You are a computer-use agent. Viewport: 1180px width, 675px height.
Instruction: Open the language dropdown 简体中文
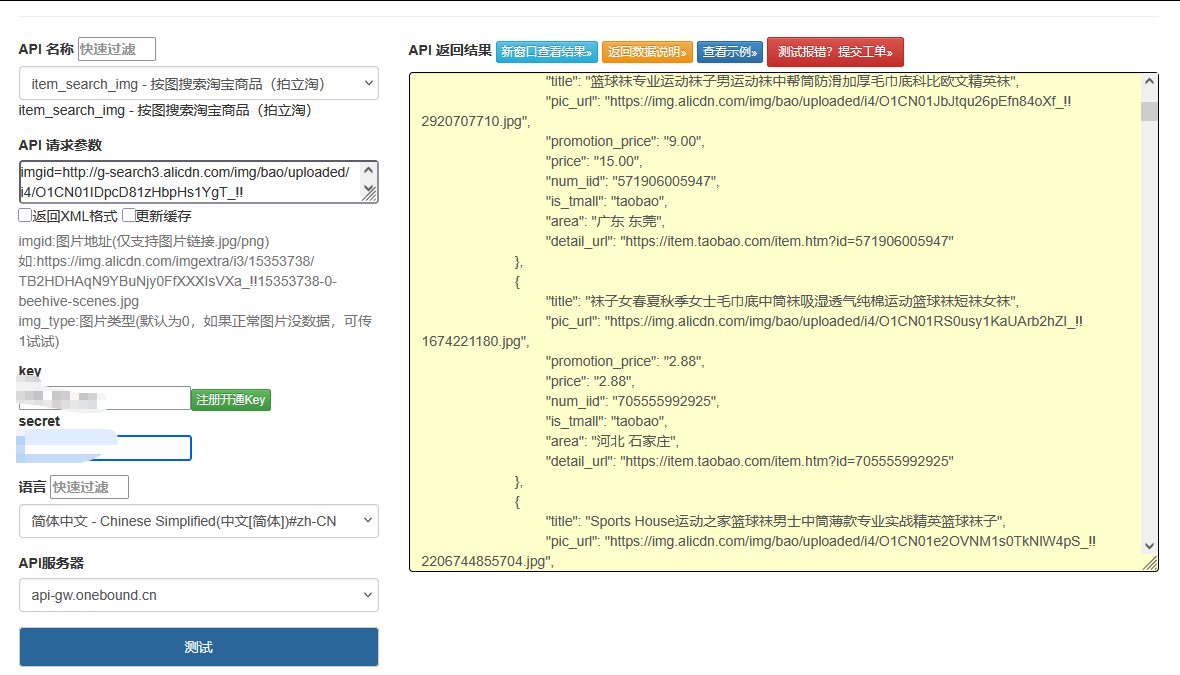(199, 521)
